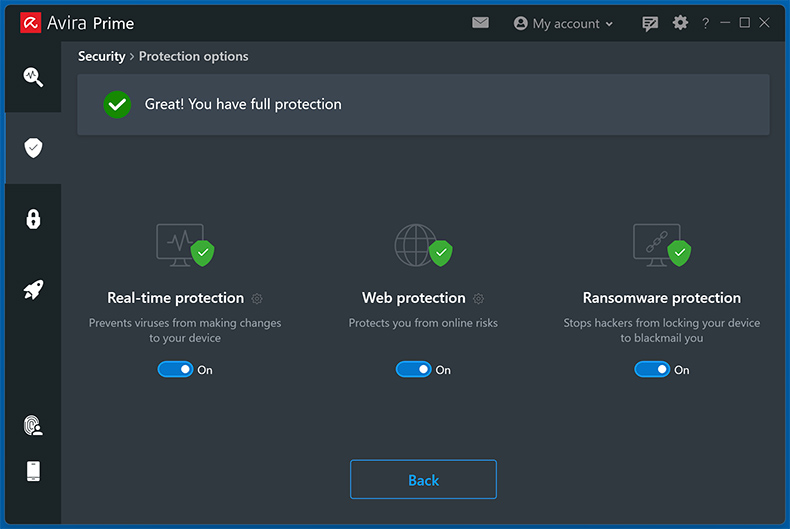Click the Web protection globe icon
Viewport: 790px width, 529px height.
pos(423,245)
